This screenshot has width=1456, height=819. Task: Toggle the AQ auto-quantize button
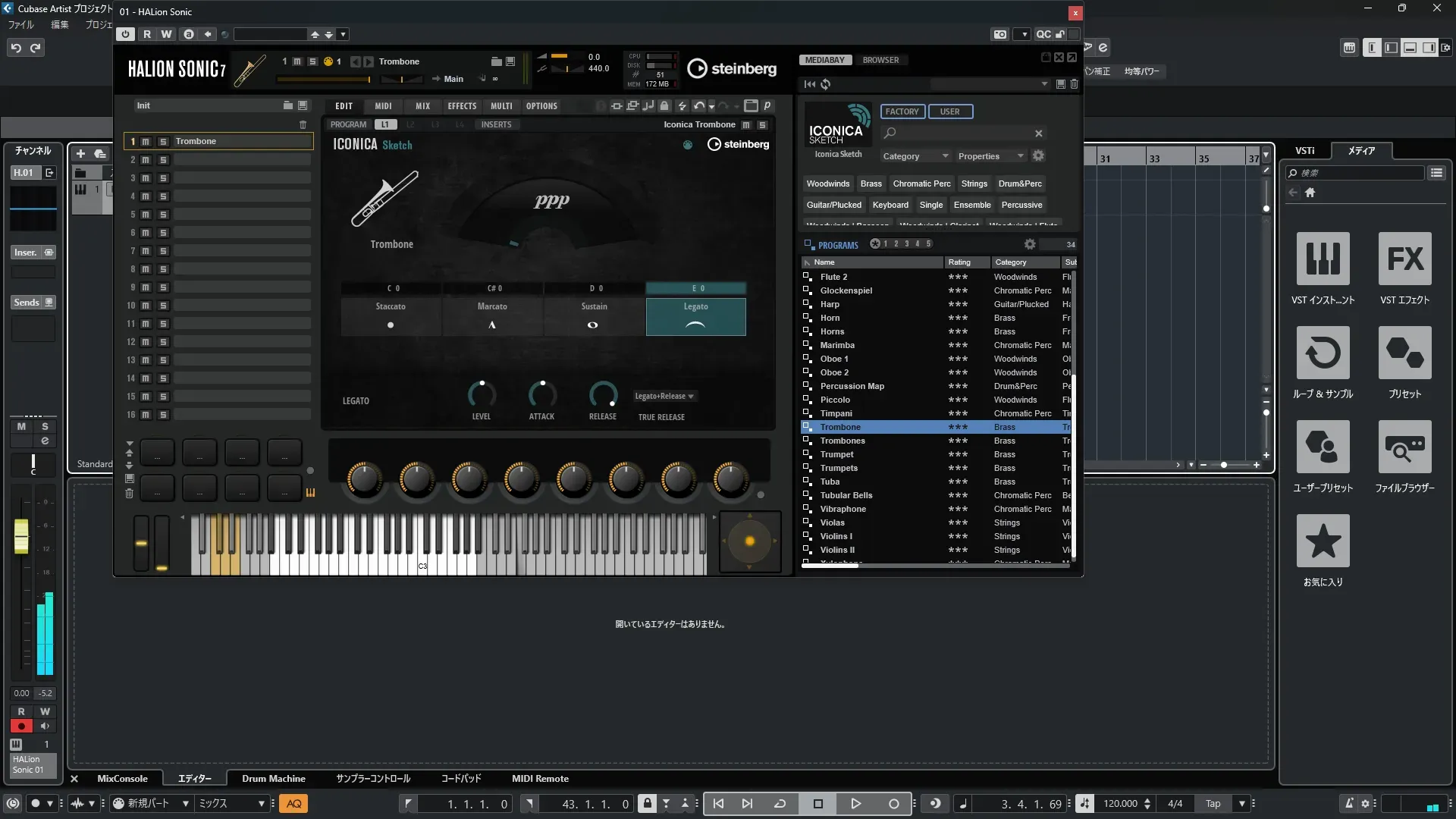(x=293, y=804)
